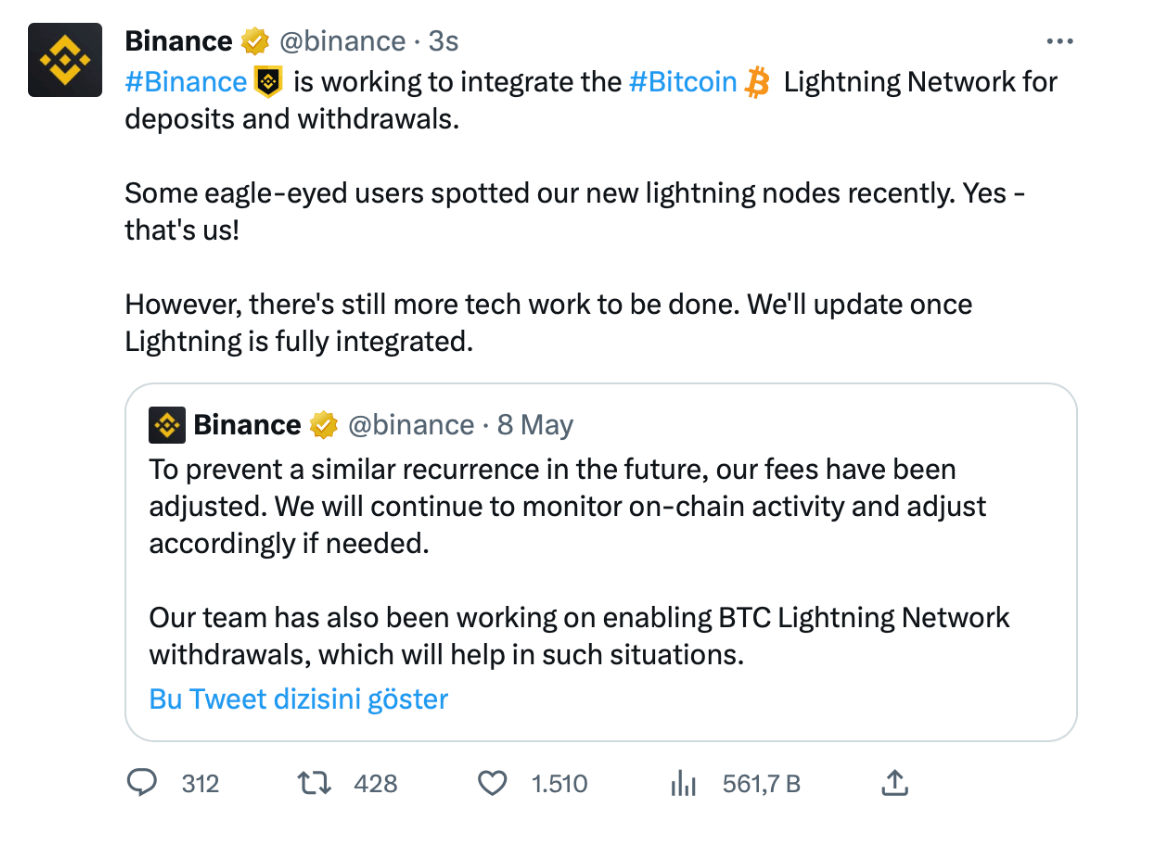
Task: Open the @binance handle in header
Action: pos(342,41)
